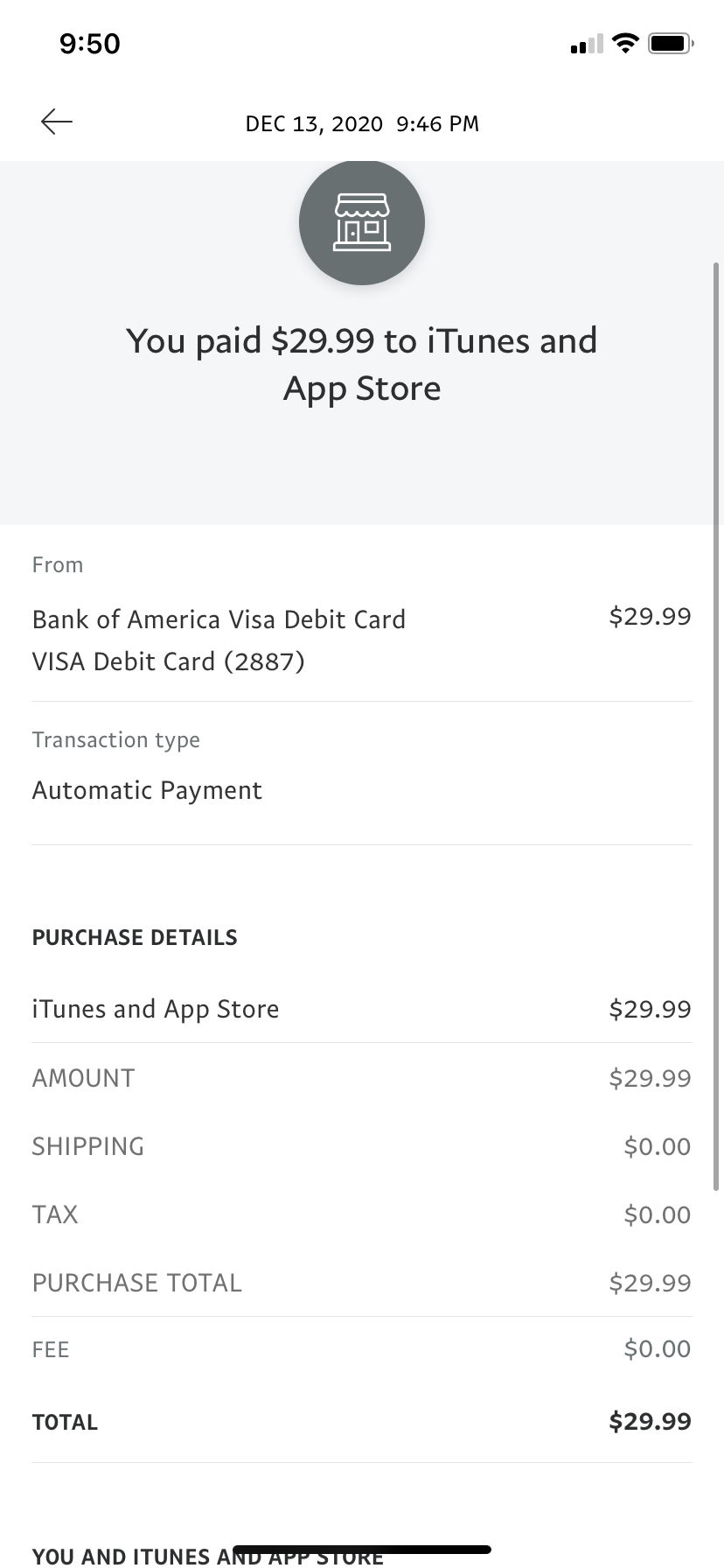Click the SHIPPING $0.00 row
The width and height of the screenshot is (724, 1568).
tap(362, 1146)
